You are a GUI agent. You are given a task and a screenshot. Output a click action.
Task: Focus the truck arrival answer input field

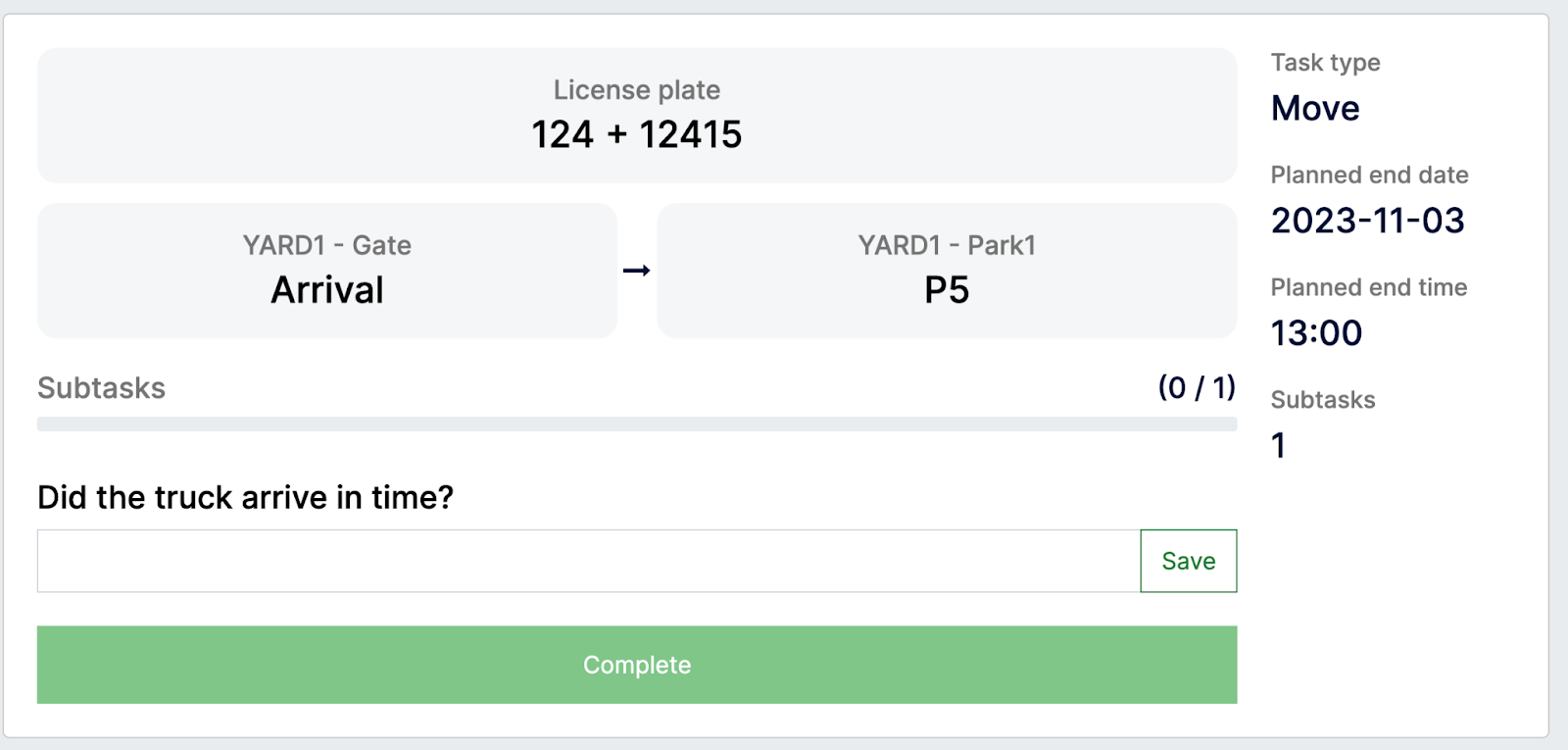tap(588, 561)
